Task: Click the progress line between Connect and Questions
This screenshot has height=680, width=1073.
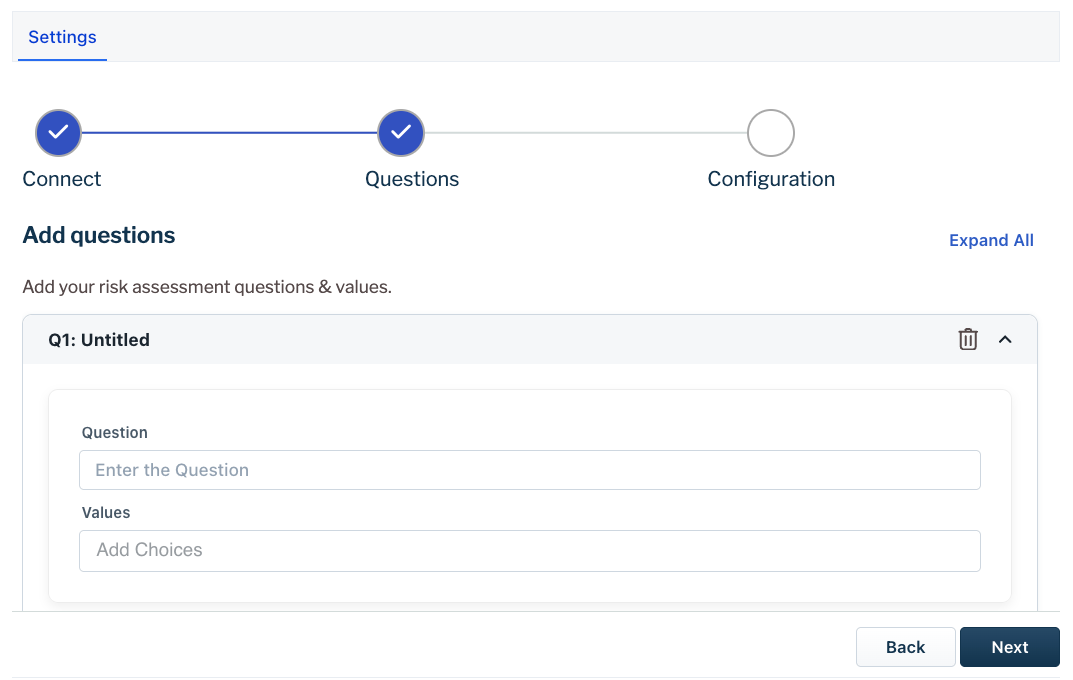Action: 230,133
